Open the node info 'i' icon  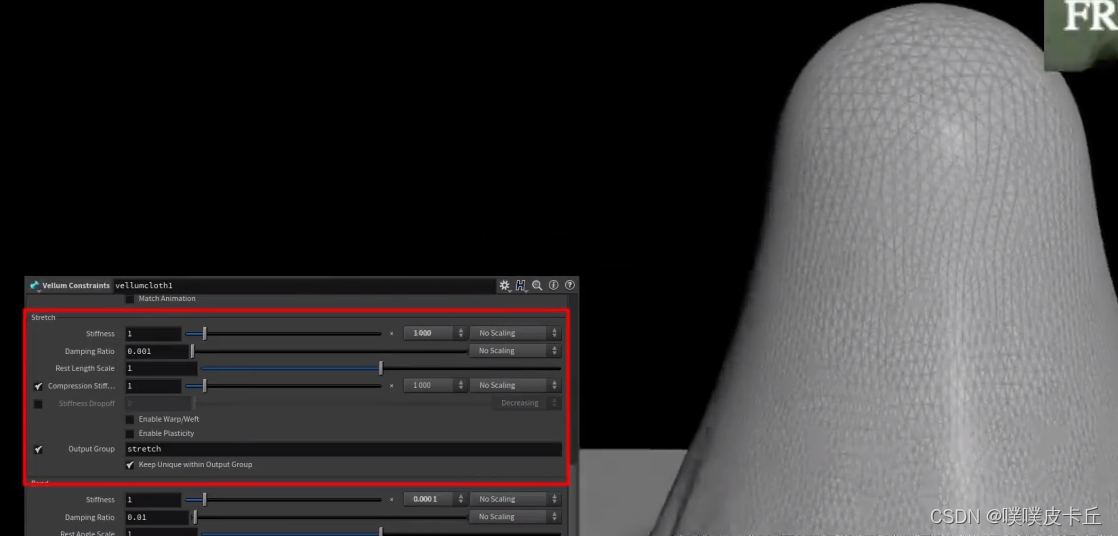pyautogui.click(x=553, y=285)
